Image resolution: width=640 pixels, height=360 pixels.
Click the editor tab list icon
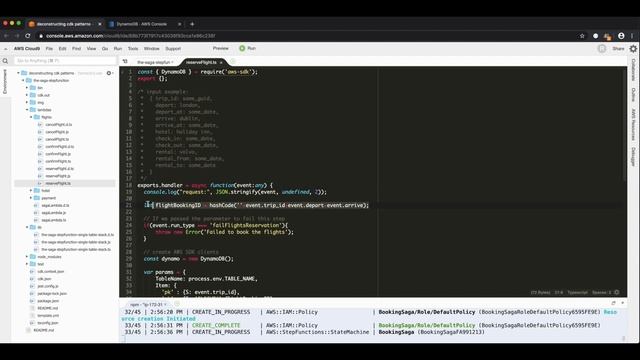[x=125, y=62]
